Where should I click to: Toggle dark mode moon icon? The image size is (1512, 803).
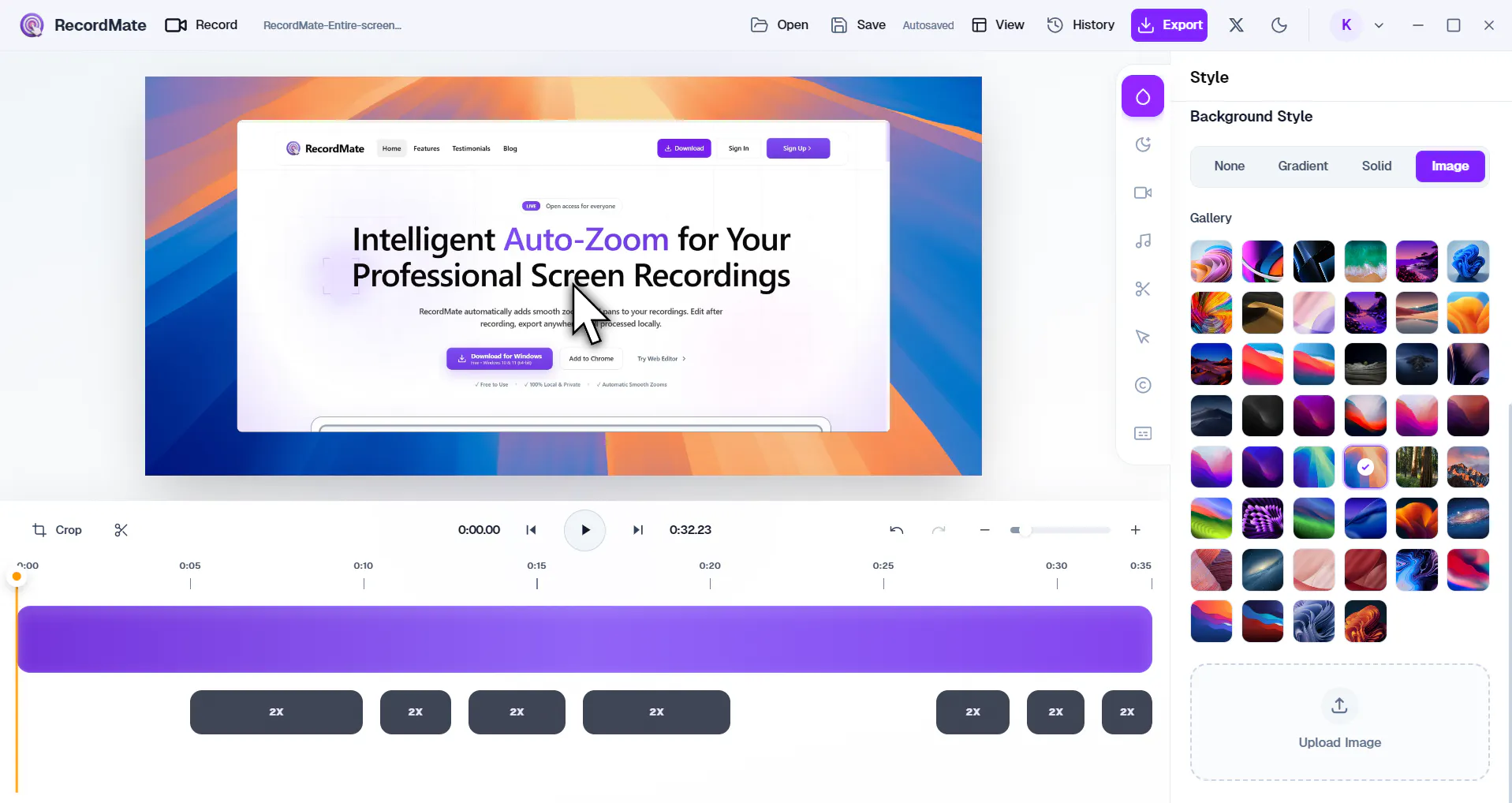pos(1279,25)
